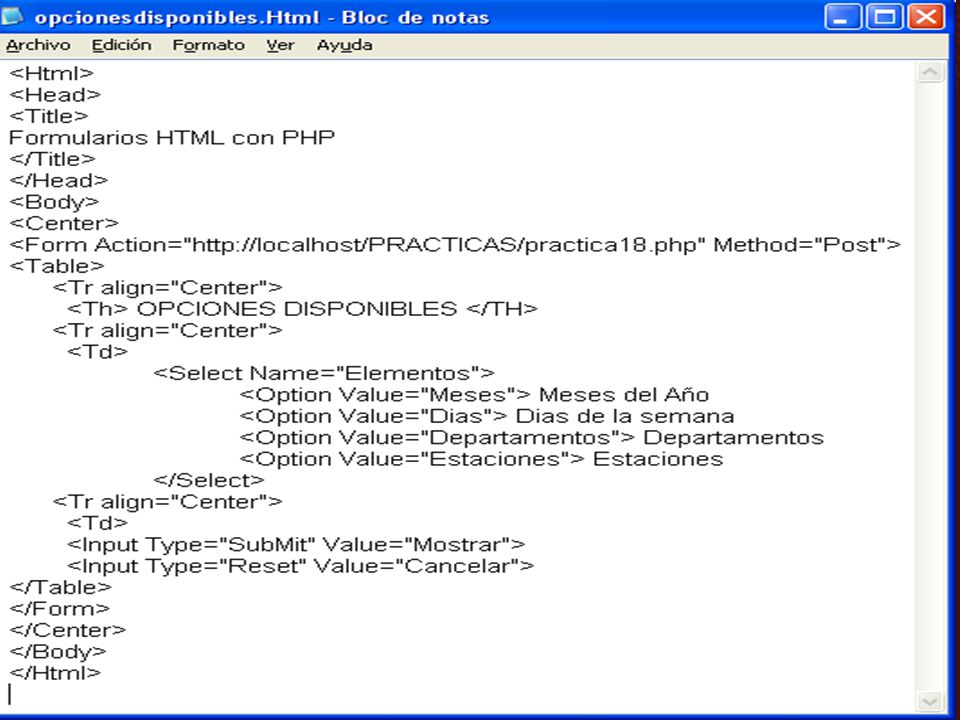Click the Input Type="SubMit" Mostrar line

[296, 544]
